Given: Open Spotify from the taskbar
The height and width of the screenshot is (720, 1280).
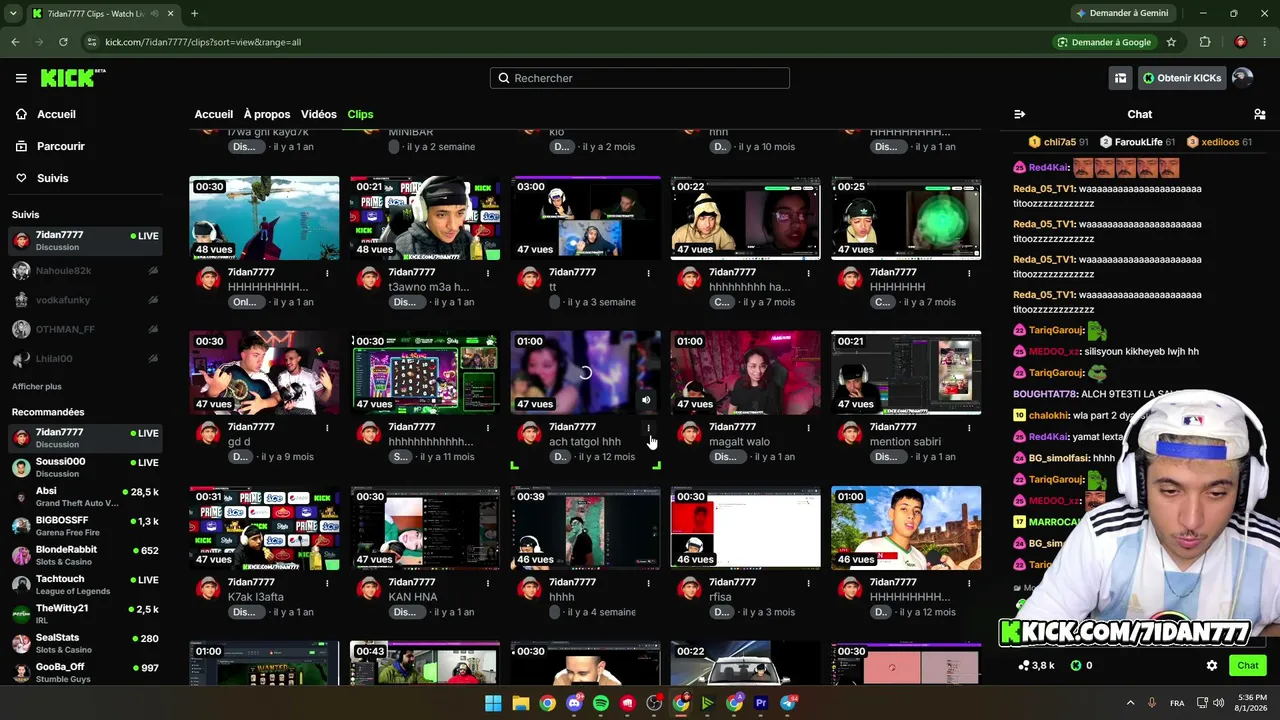Looking at the screenshot, I should click(x=601, y=703).
